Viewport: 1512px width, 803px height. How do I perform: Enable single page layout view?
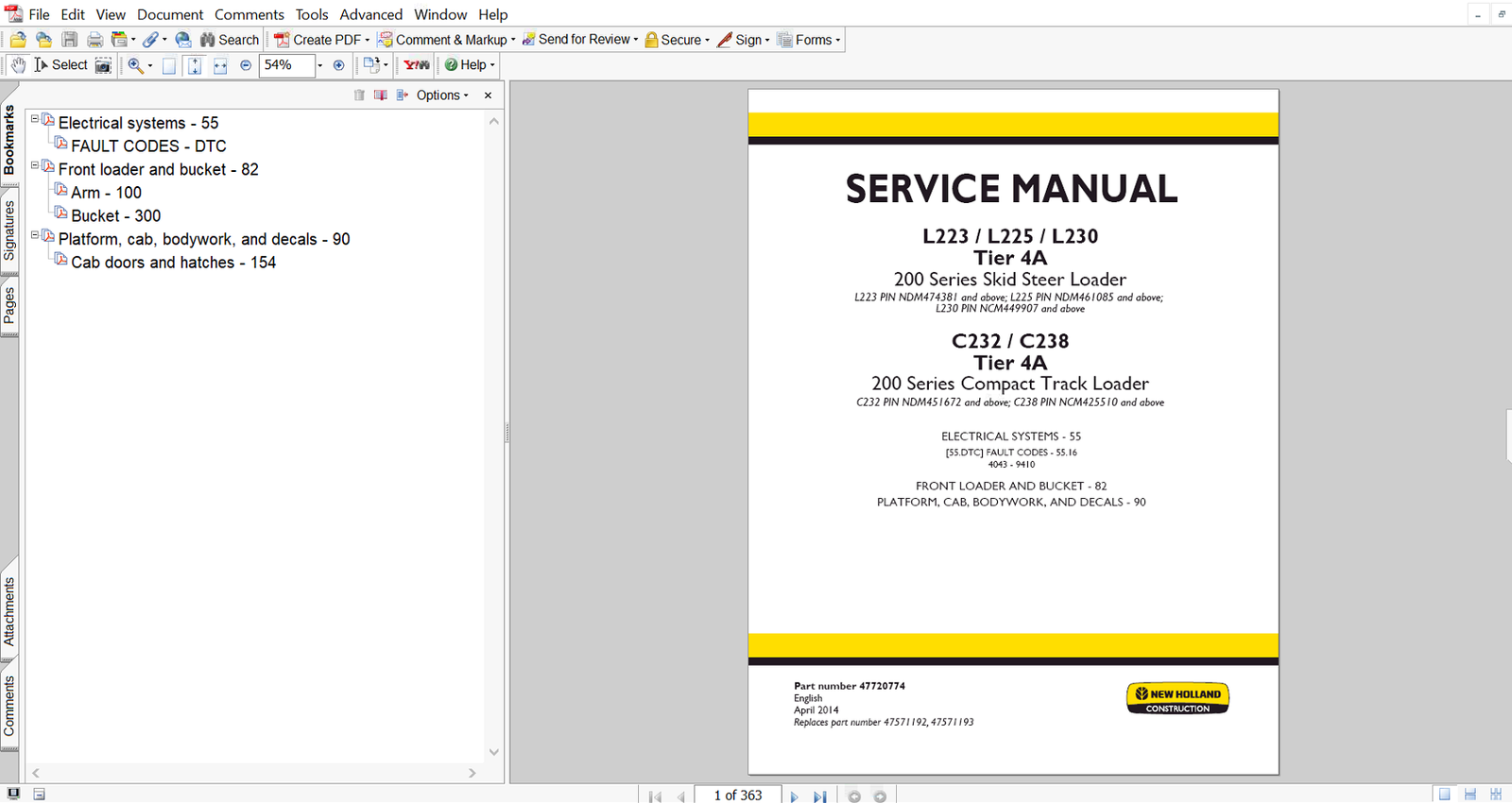pos(1444,794)
